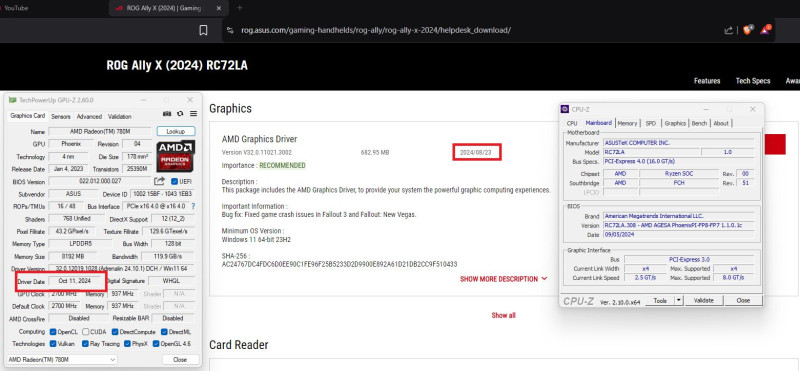Image resolution: width=800 pixels, height=371 pixels.
Task: Click the CPU-Z window title icon
Action: 565,109
